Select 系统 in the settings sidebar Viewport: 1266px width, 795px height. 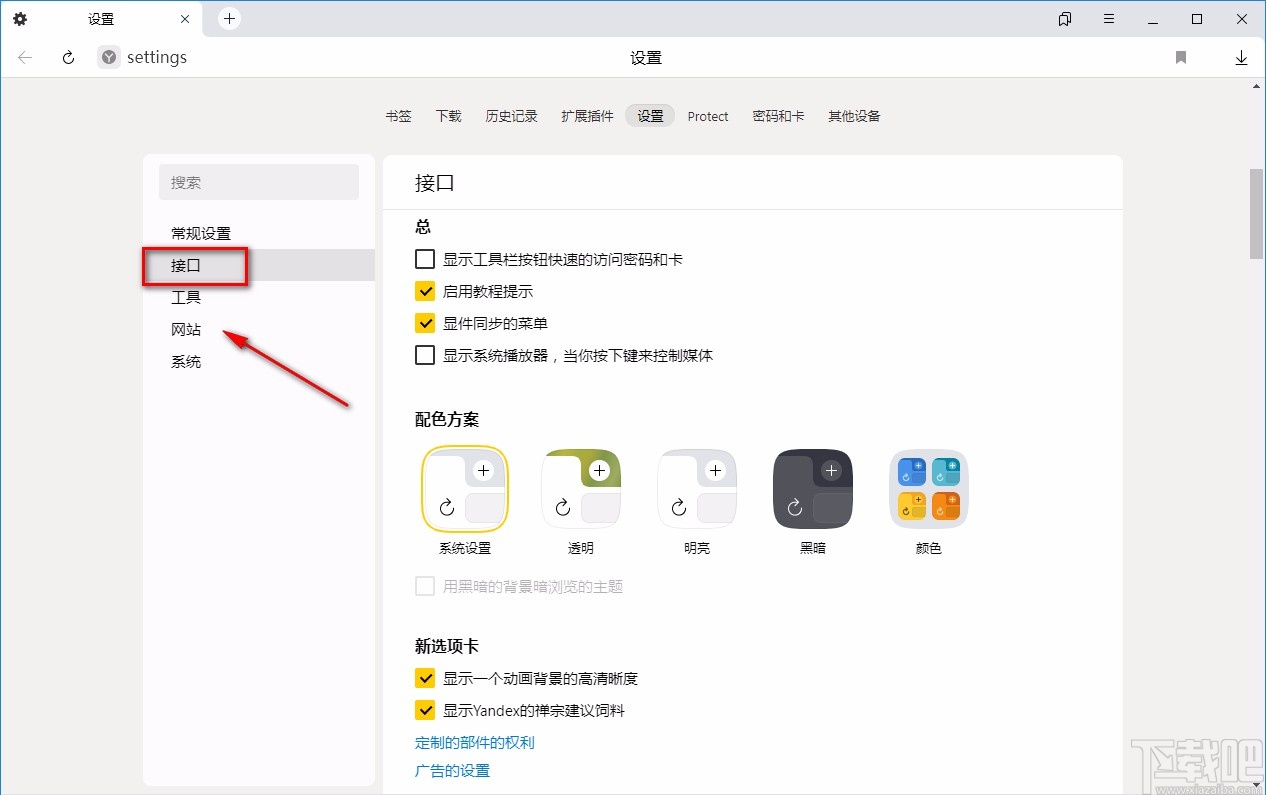186,361
